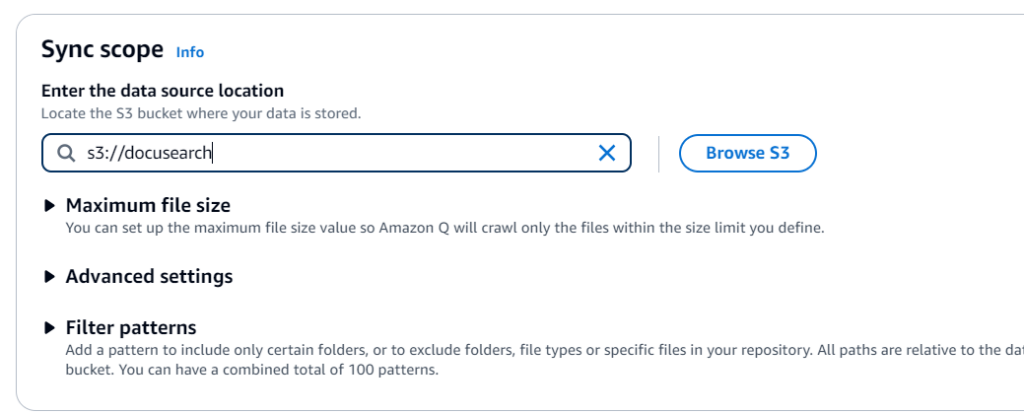Open the Info link beside Sync scope
This screenshot has height=413, width=1024.
(x=190, y=52)
